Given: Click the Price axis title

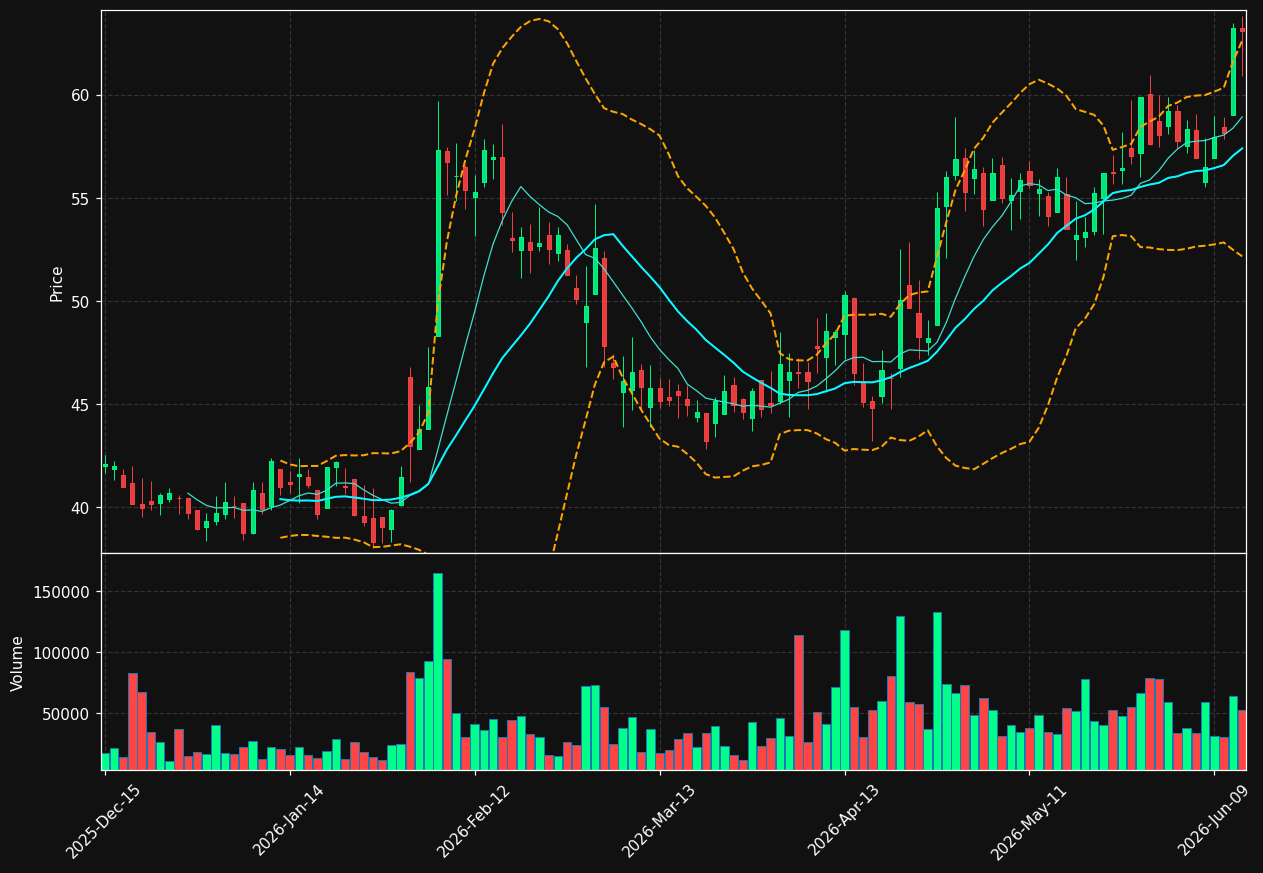Looking at the screenshot, I should point(57,283).
